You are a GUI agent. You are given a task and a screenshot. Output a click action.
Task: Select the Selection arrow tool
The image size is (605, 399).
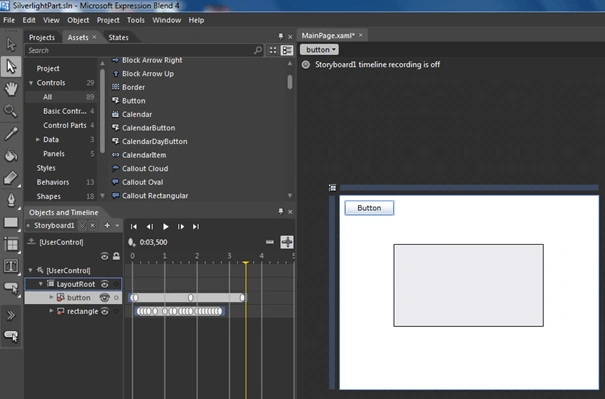click(x=11, y=44)
